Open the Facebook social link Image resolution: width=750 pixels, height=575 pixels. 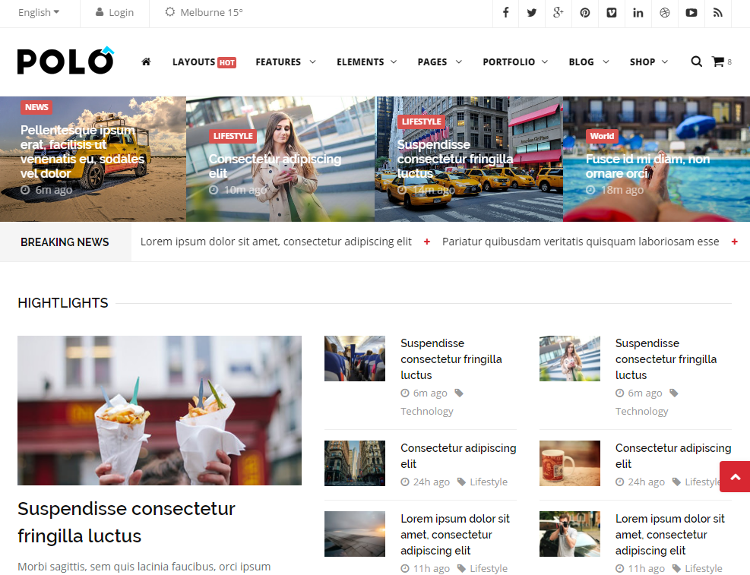click(x=506, y=13)
